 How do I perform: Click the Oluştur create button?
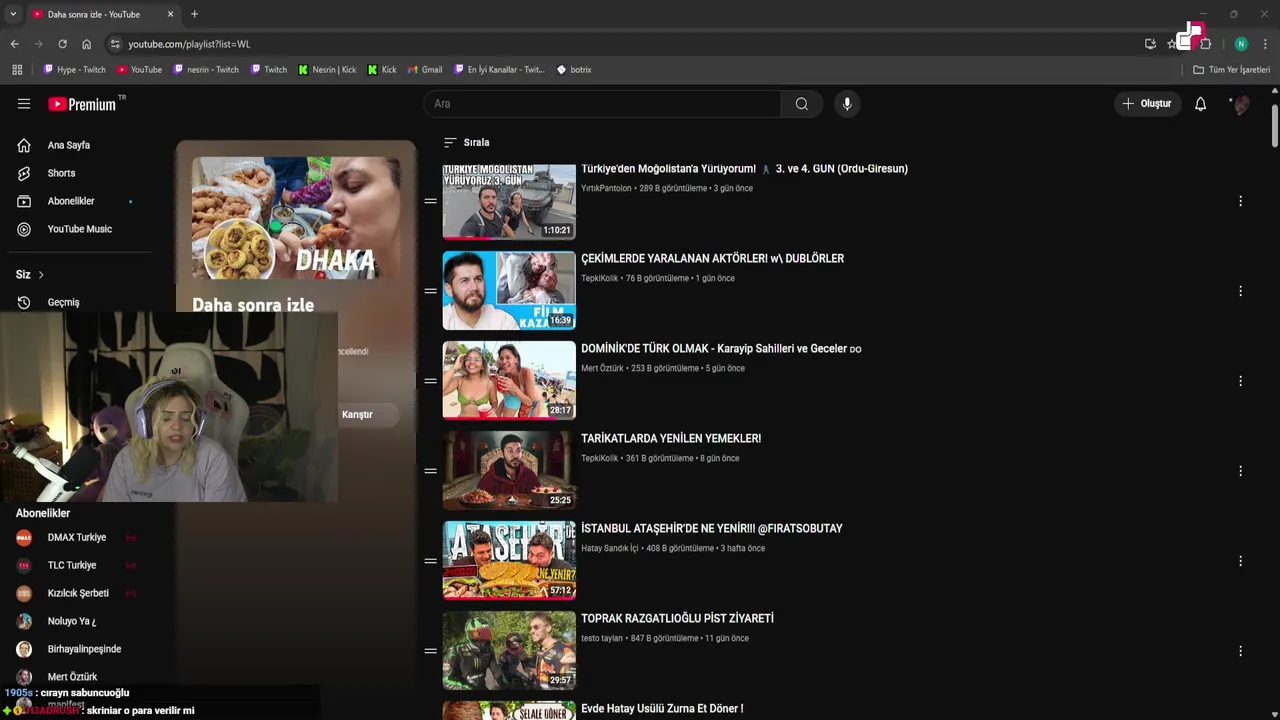point(1147,104)
